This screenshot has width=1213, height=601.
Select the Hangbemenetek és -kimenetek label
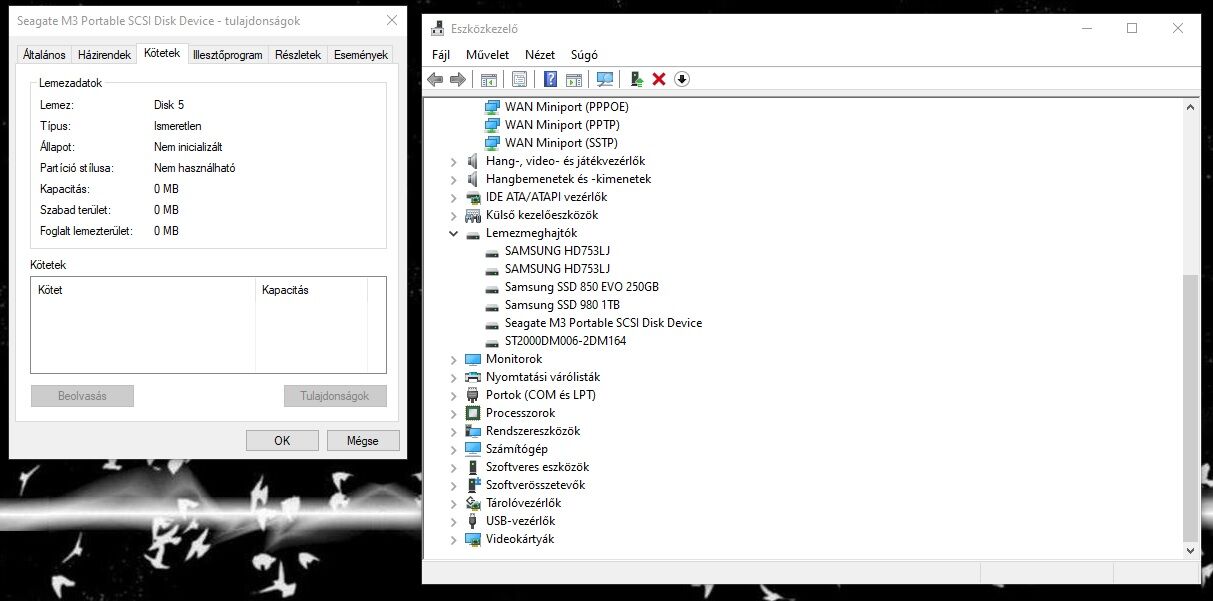[x=568, y=179]
